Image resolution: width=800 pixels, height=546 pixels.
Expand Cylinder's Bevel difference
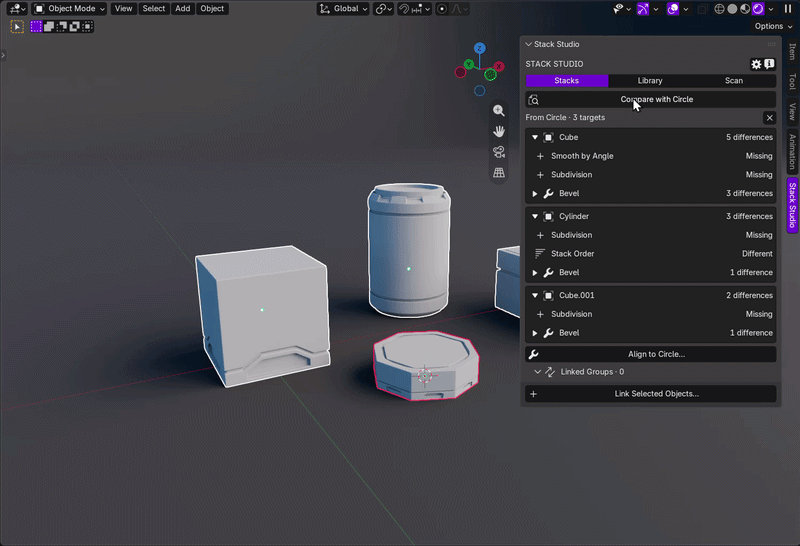click(x=535, y=273)
